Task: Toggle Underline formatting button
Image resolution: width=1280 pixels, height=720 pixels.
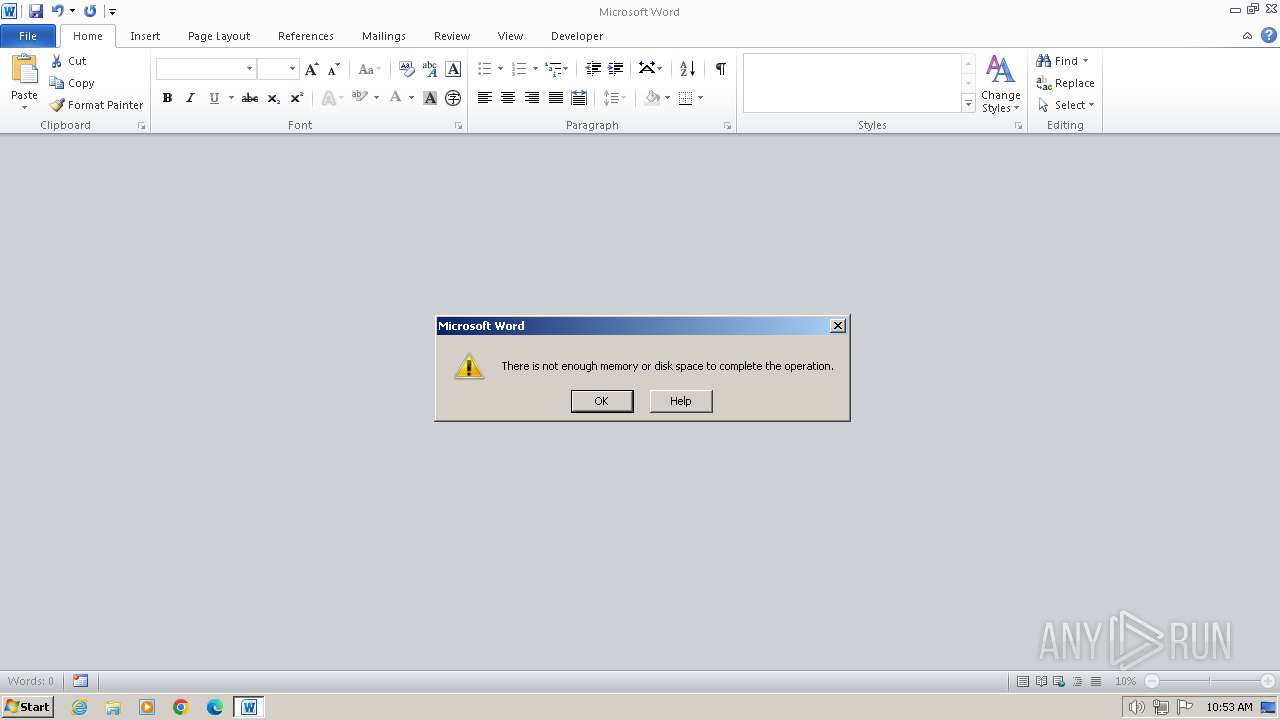Action: 214,98
